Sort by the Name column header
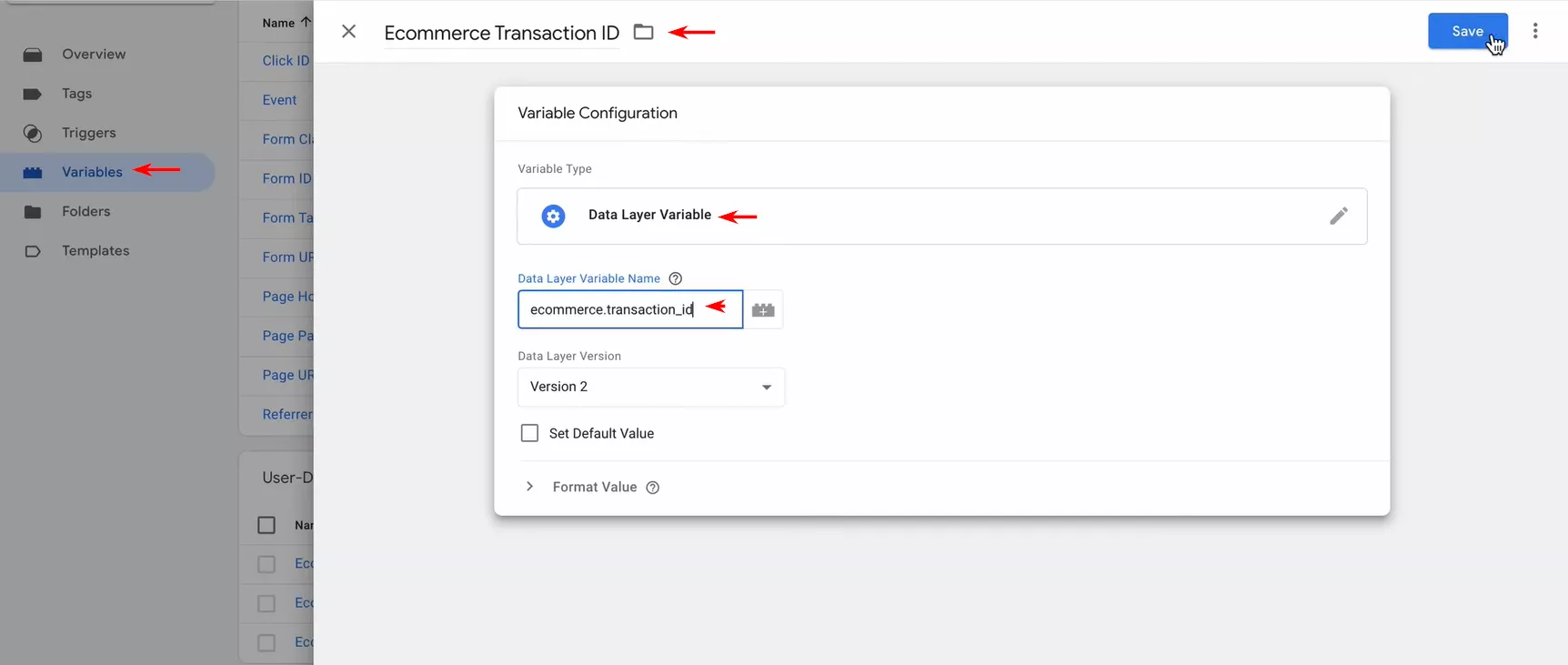Image resolution: width=1568 pixels, height=665 pixels. 286,23
